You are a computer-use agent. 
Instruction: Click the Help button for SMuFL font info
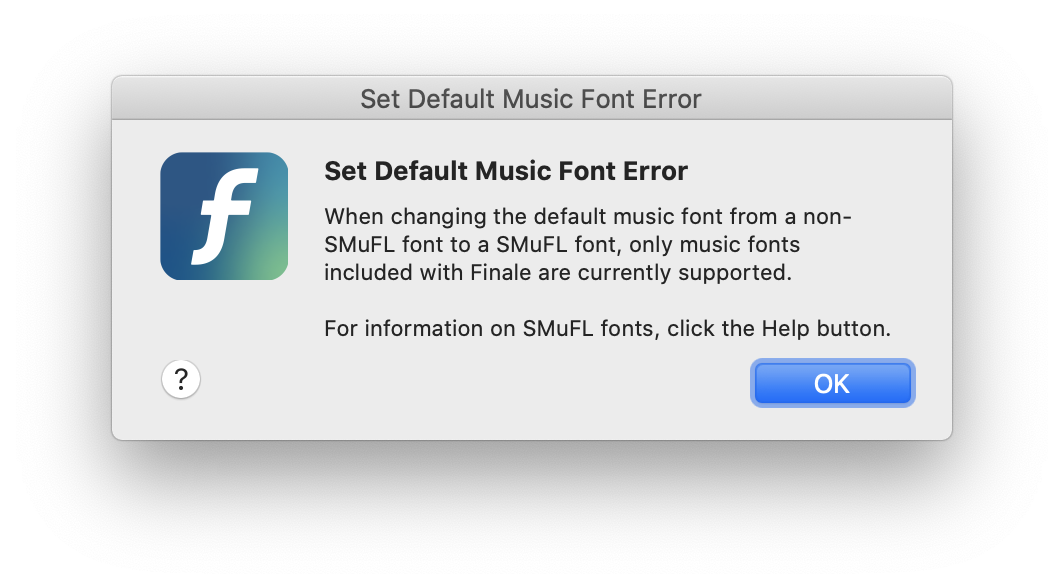(180, 379)
